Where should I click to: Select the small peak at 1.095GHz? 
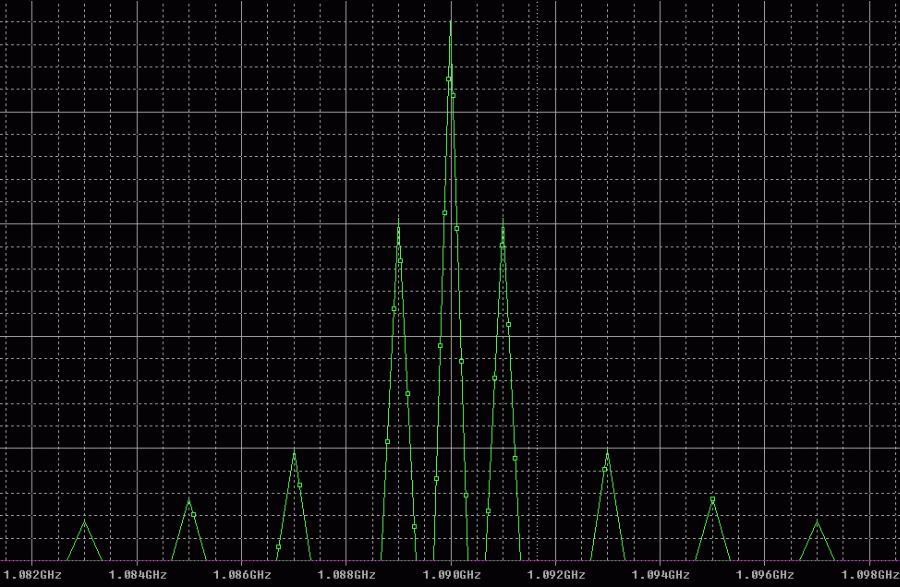click(x=712, y=529)
